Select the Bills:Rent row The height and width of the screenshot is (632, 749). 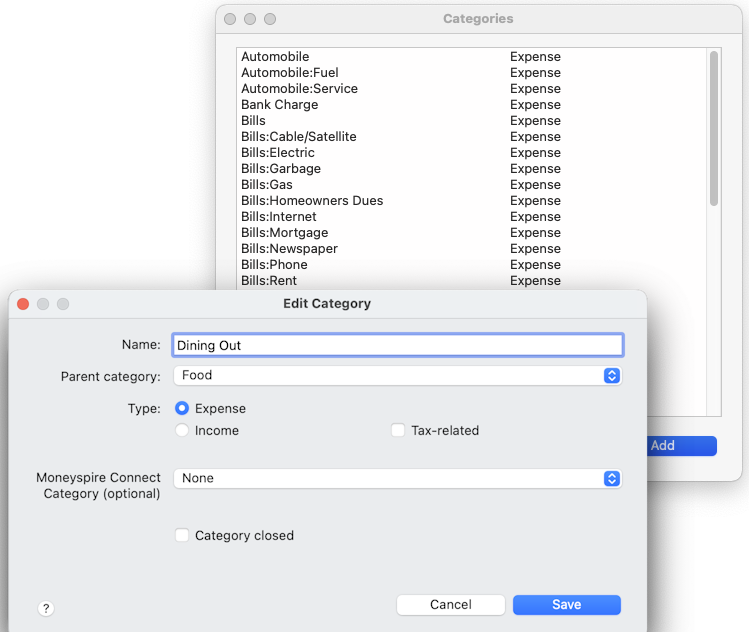click(471, 280)
